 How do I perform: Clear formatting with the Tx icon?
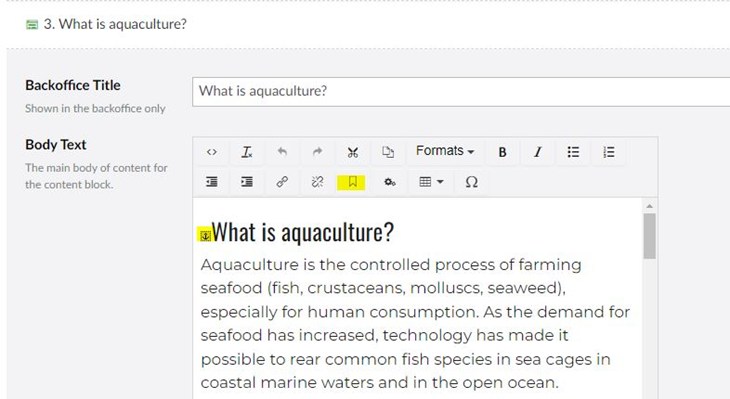(x=247, y=152)
